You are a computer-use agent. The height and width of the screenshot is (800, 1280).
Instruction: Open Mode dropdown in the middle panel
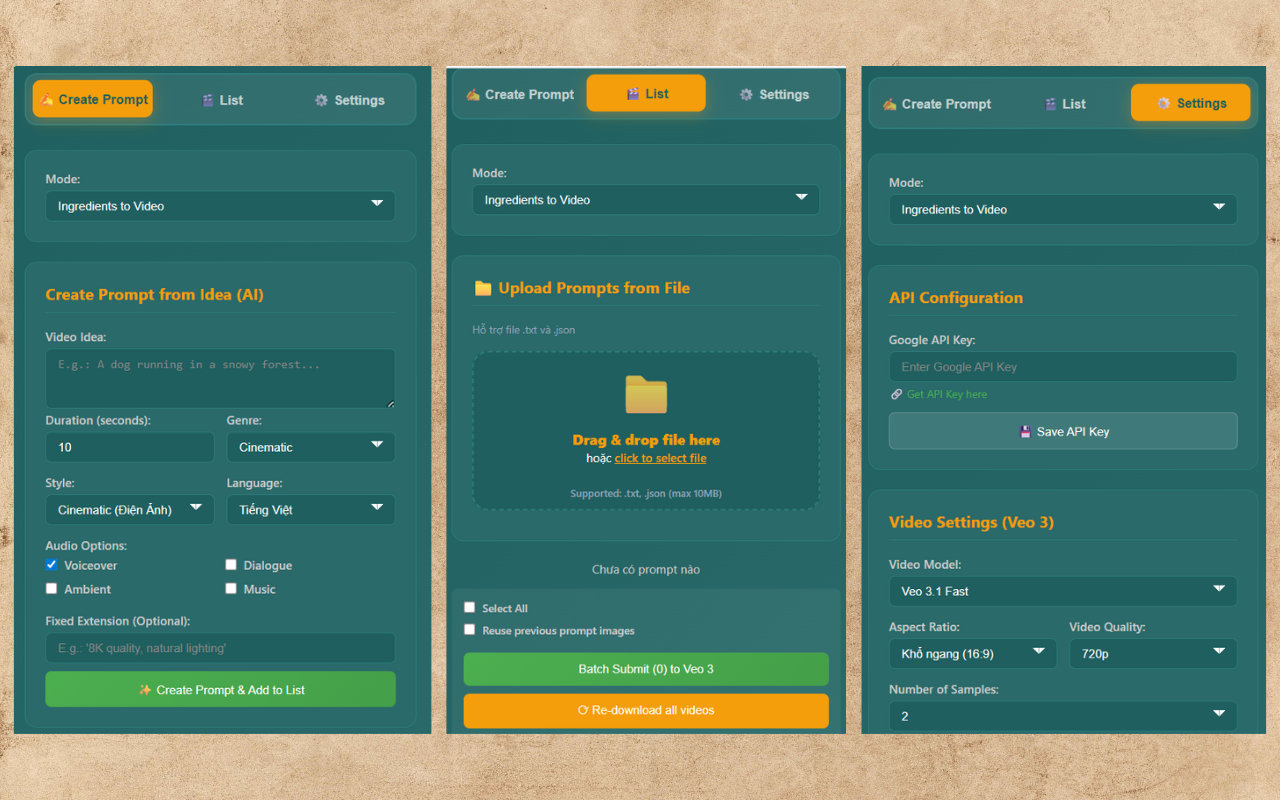click(646, 200)
